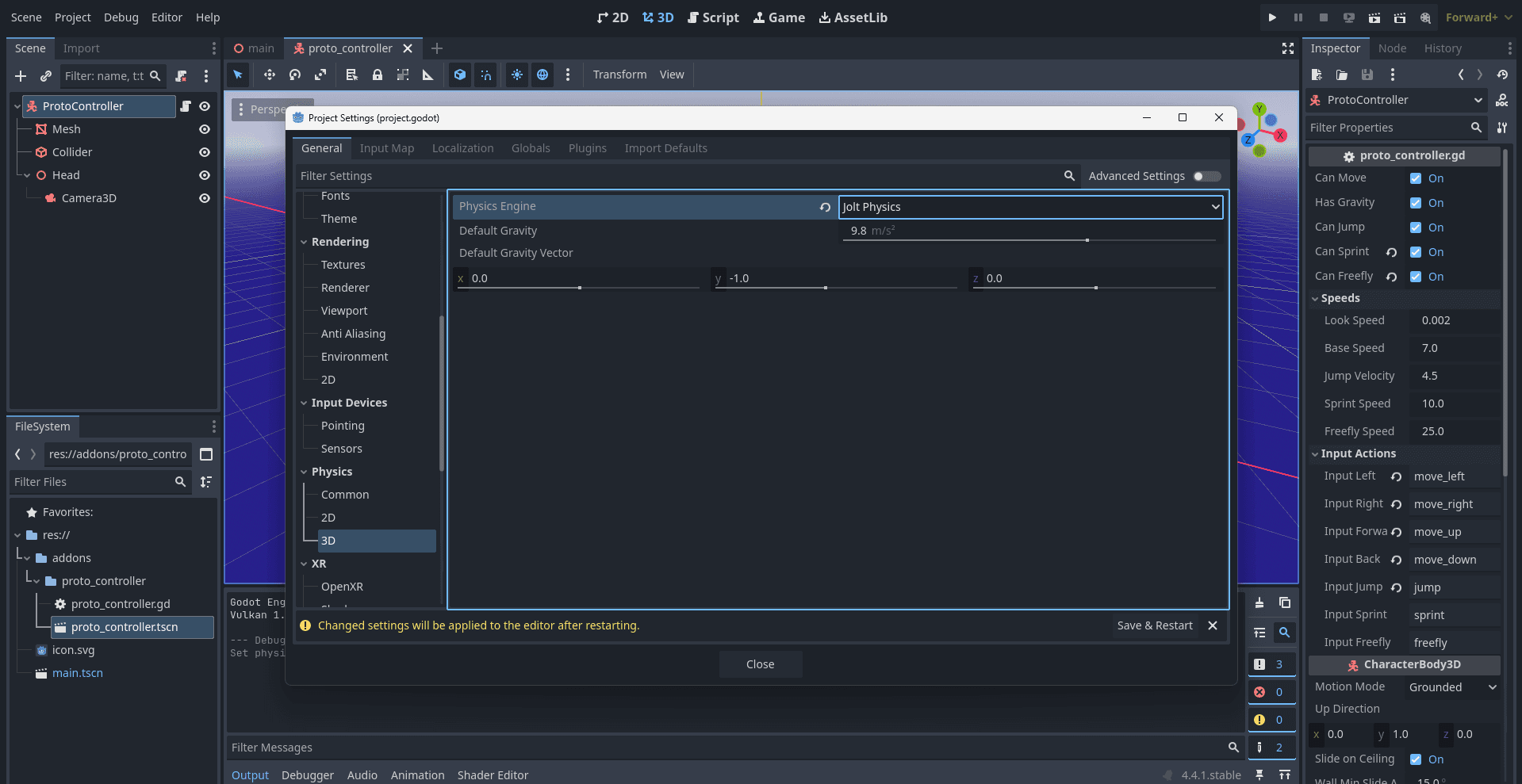The width and height of the screenshot is (1522, 784).
Task: Uncheck Has Gravity checkbox
Action: coord(1416,203)
